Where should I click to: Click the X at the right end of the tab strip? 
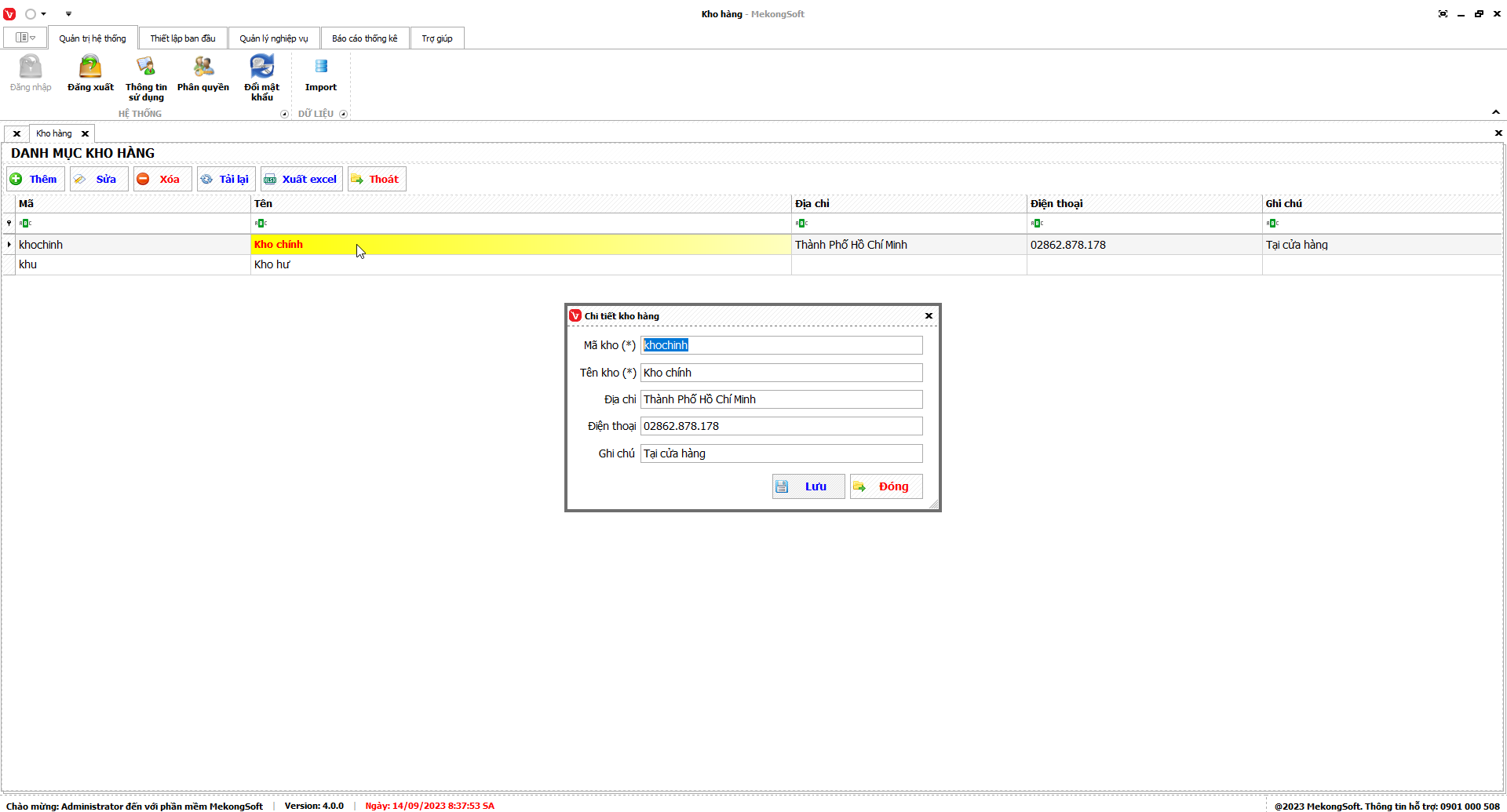click(1498, 133)
